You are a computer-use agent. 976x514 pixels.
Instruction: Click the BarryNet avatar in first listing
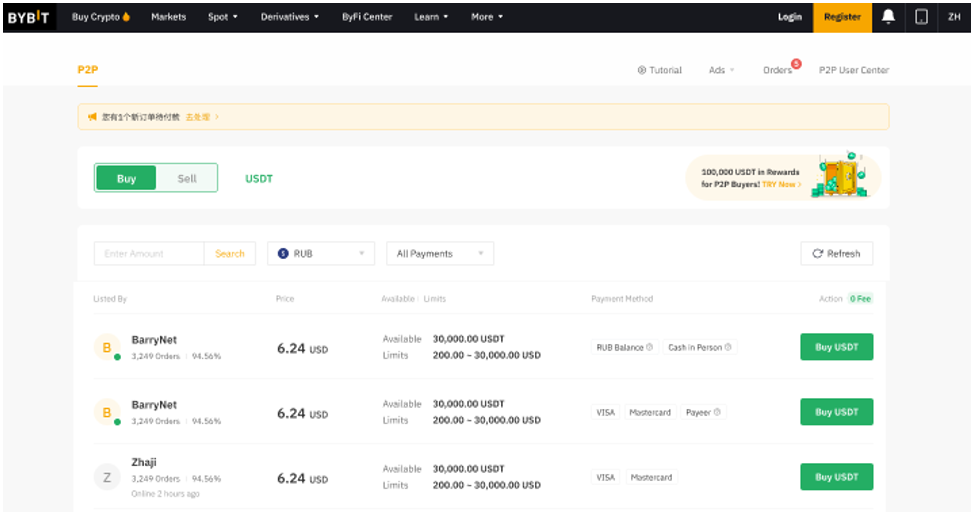click(x=107, y=348)
